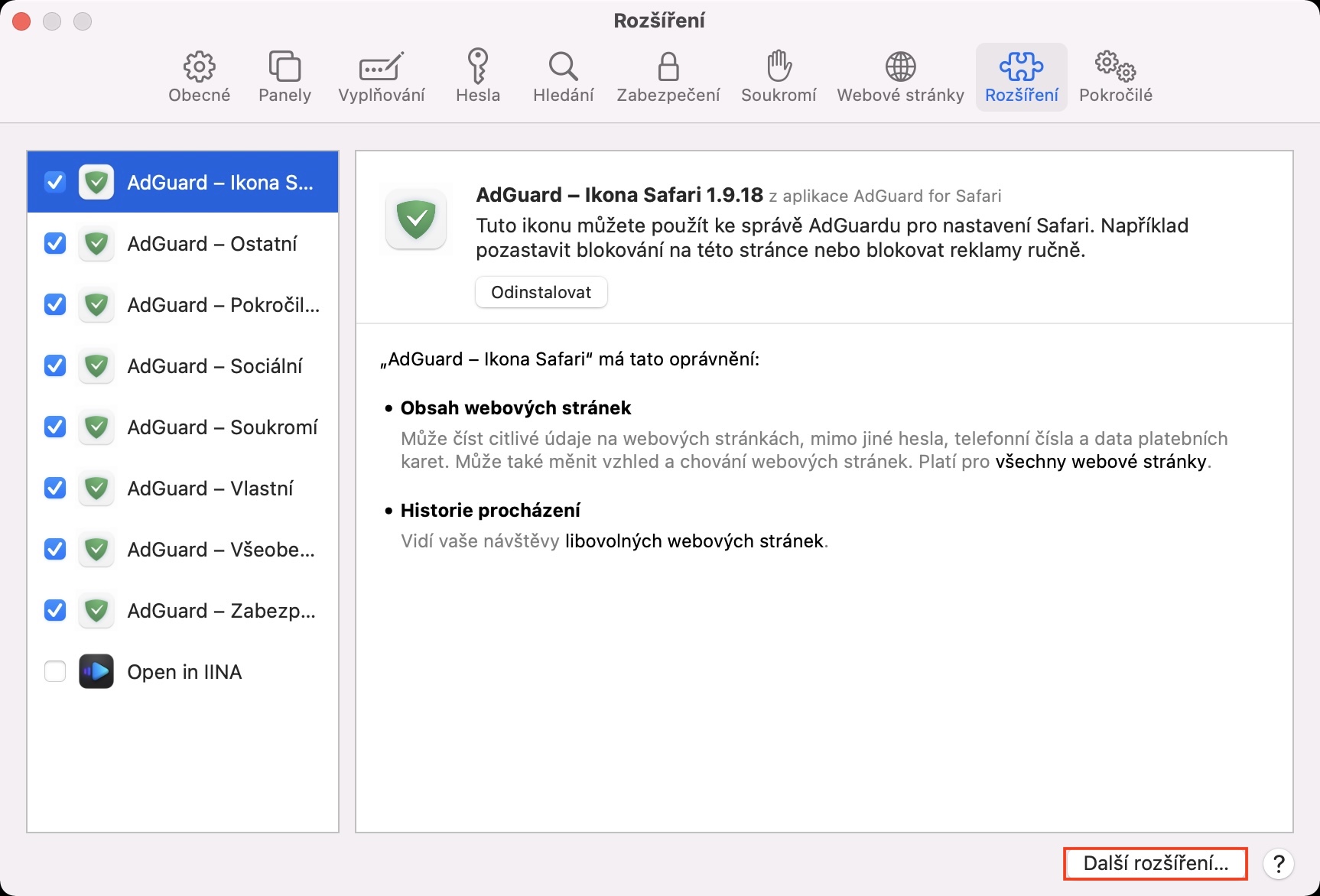This screenshot has width=1320, height=896.
Task: Select the Rozšíření tab
Action: click(1021, 77)
